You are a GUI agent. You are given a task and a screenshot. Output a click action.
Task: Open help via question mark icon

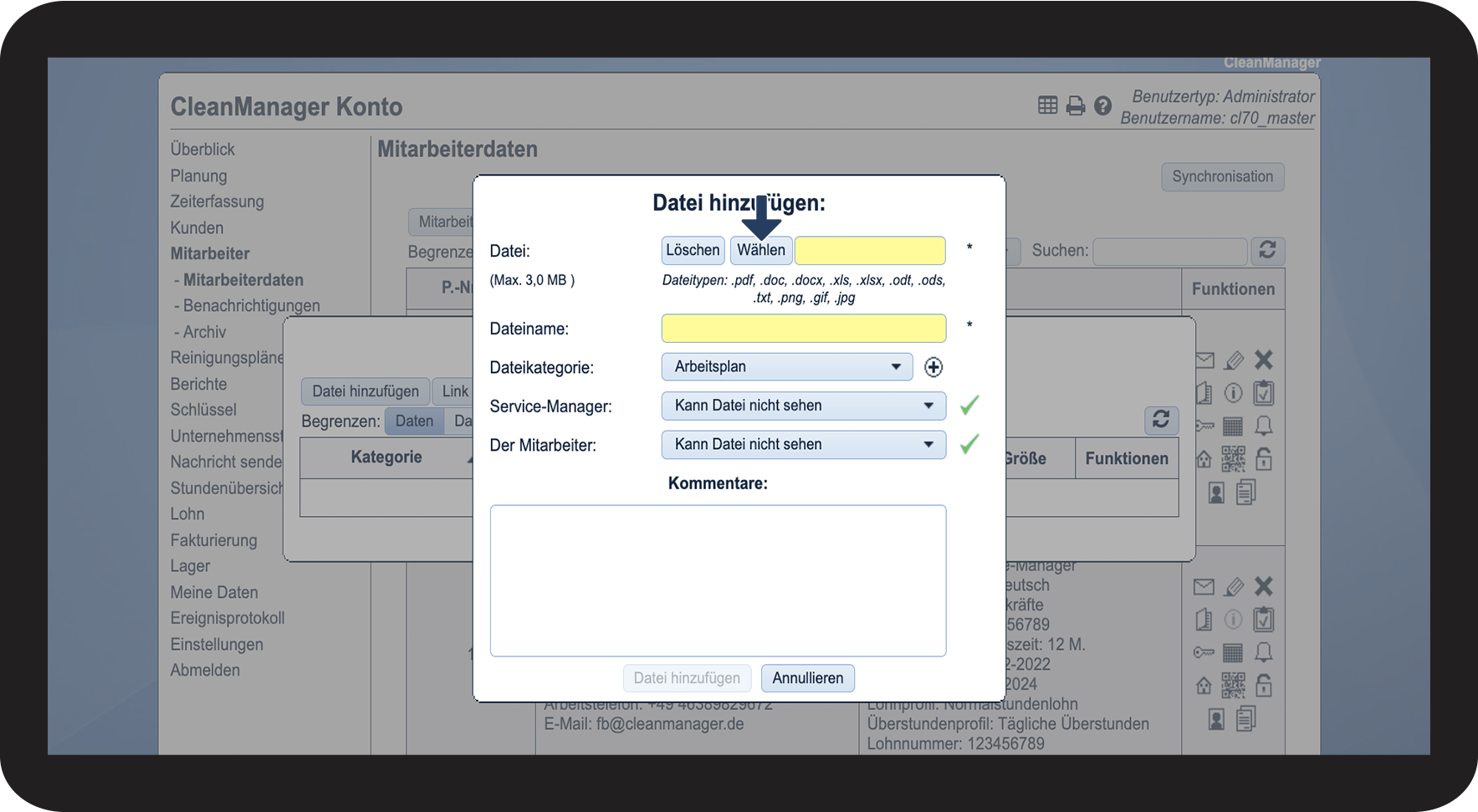[x=1102, y=105]
